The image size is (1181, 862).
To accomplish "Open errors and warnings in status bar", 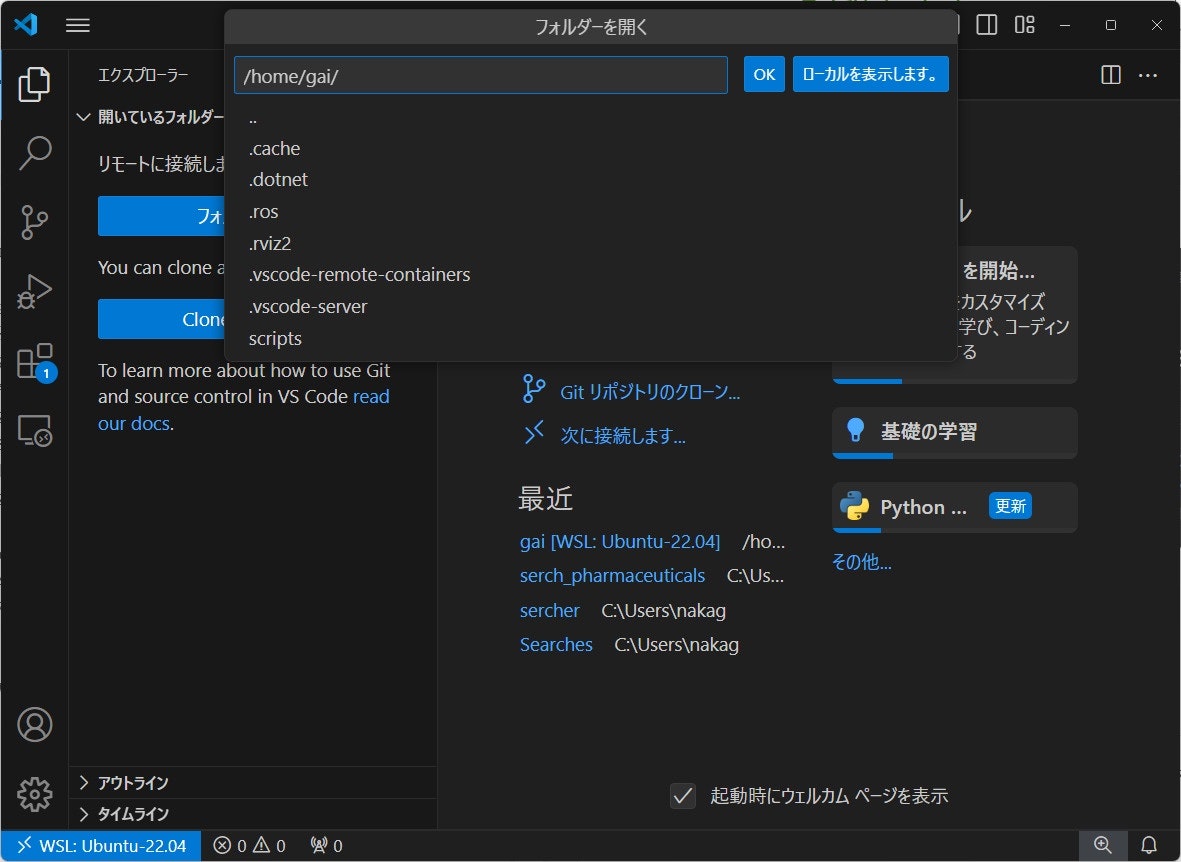I will tap(249, 846).
